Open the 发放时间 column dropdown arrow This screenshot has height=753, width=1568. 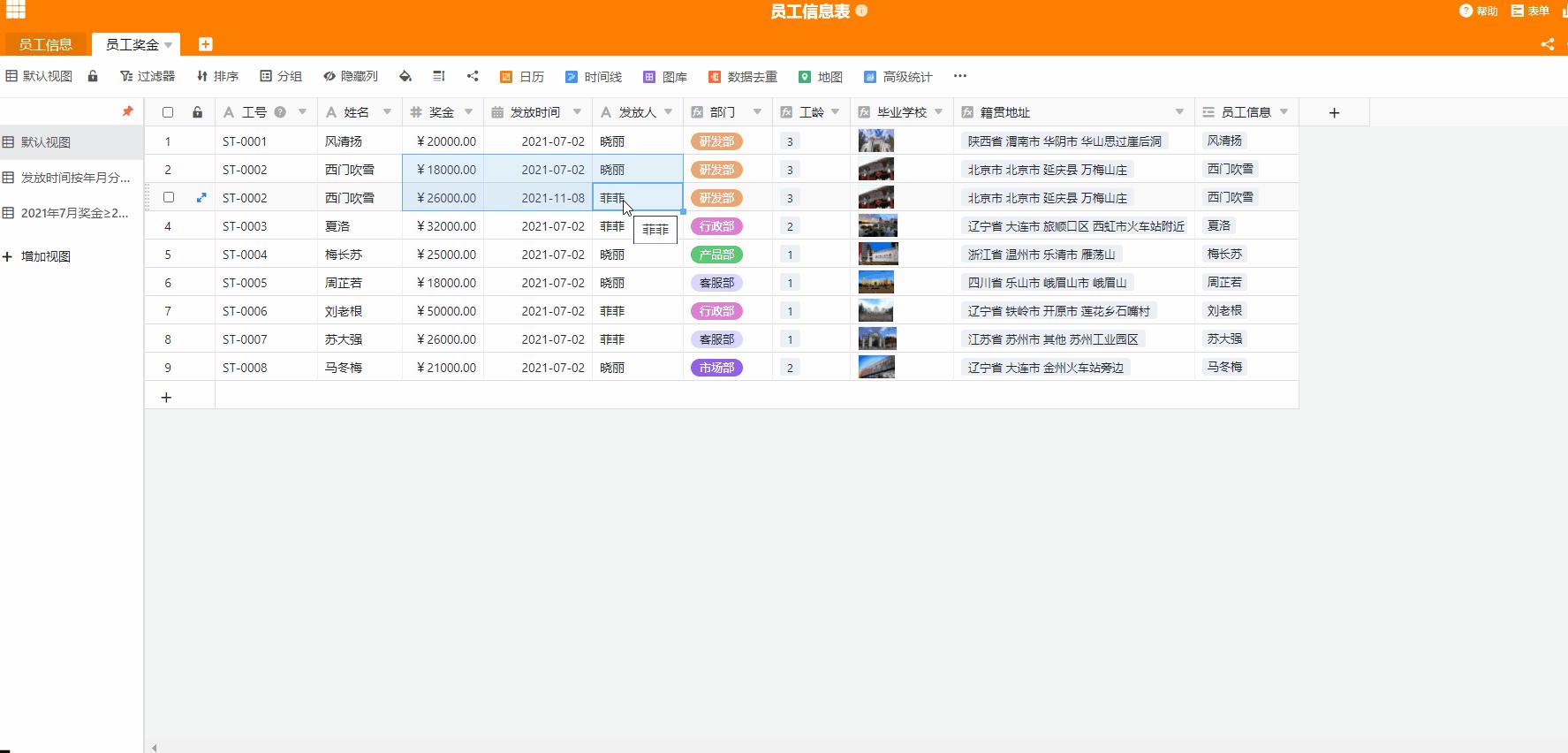tap(577, 112)
